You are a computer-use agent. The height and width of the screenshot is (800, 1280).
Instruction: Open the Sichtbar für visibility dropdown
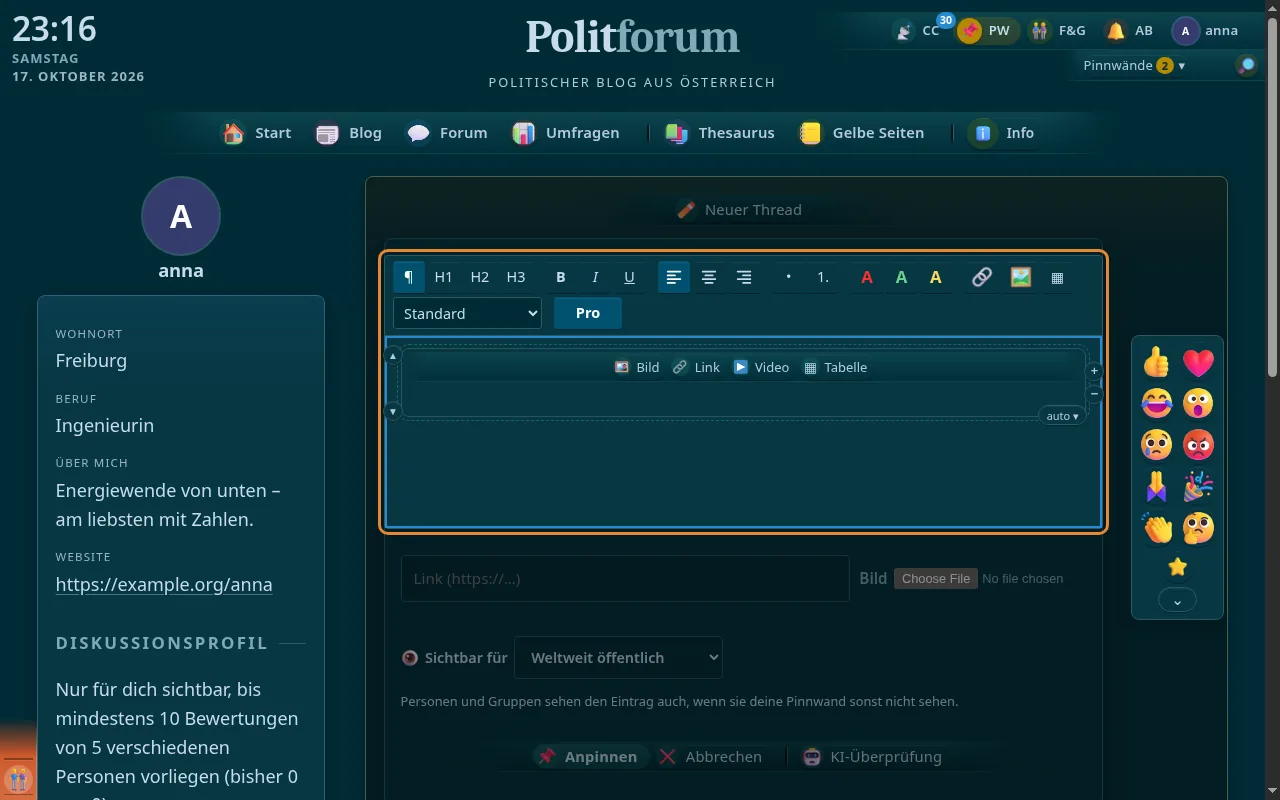tap(618, 658)
